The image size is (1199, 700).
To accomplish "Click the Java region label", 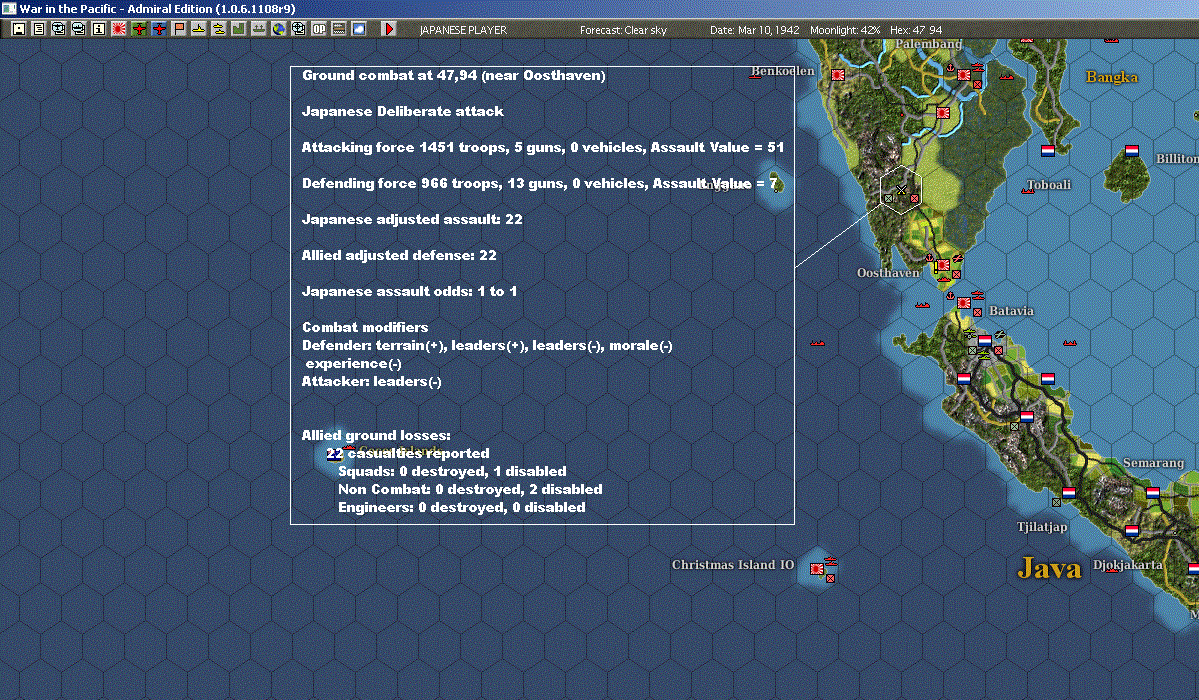I will point(1049,568).
